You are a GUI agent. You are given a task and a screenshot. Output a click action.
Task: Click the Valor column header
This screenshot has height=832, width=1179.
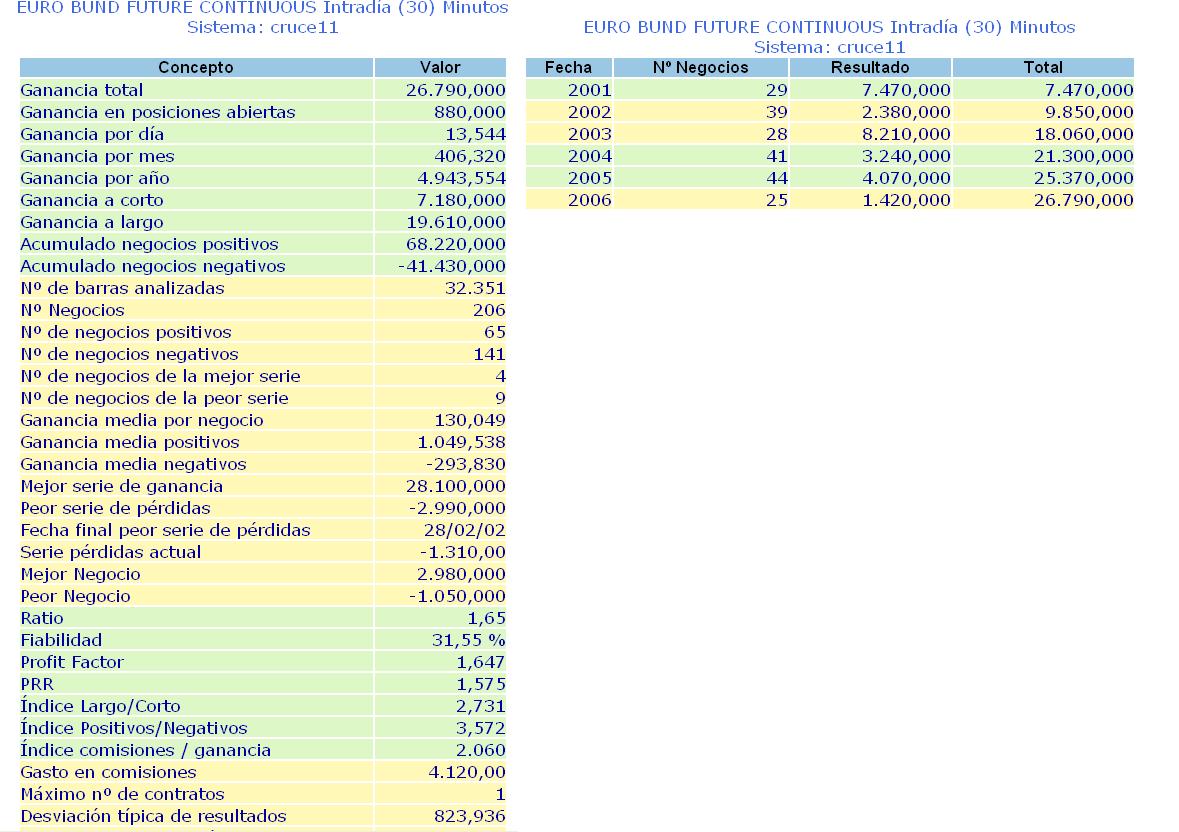441,68
